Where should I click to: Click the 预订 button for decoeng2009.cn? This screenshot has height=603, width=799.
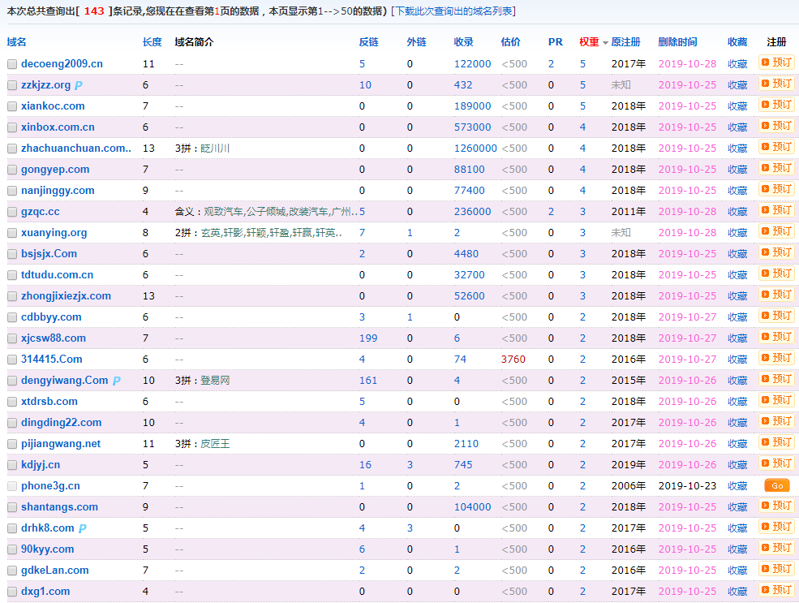777,62
